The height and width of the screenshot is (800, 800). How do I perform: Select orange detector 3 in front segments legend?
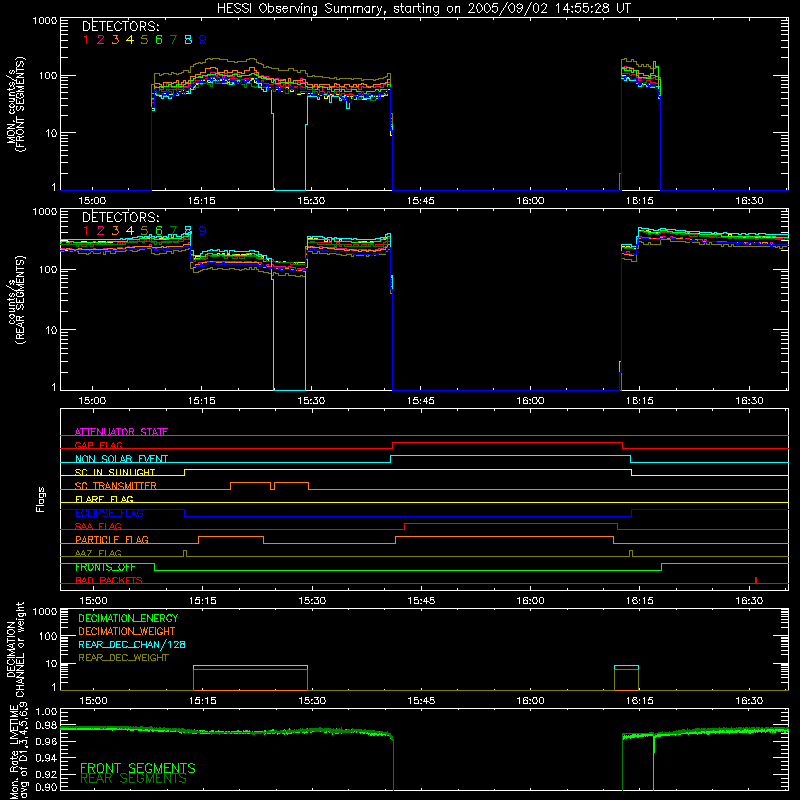tap(115, 39)
